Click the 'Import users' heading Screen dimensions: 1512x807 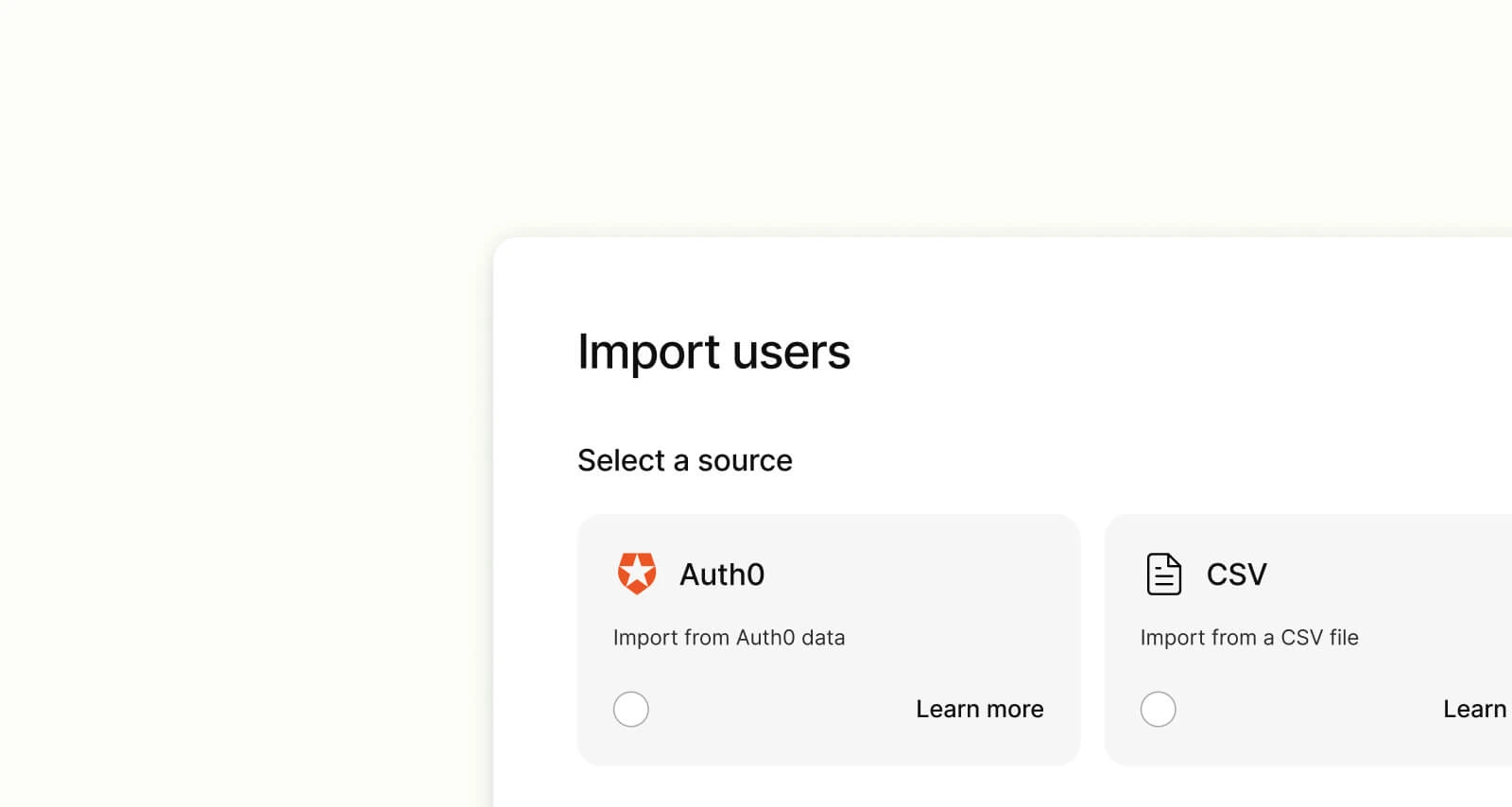pos(713,352)
